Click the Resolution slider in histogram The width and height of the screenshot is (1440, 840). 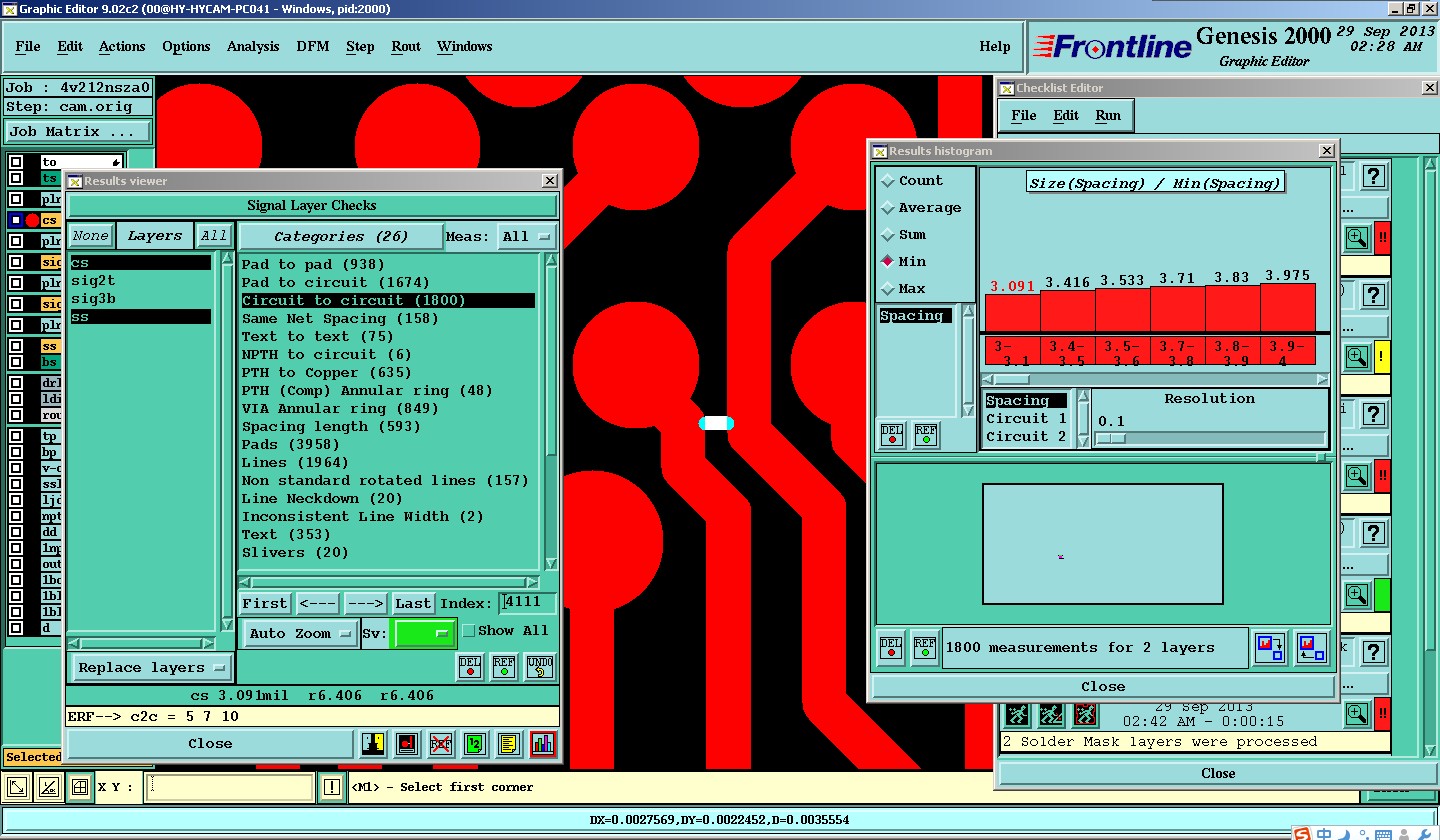point(1210,438)
